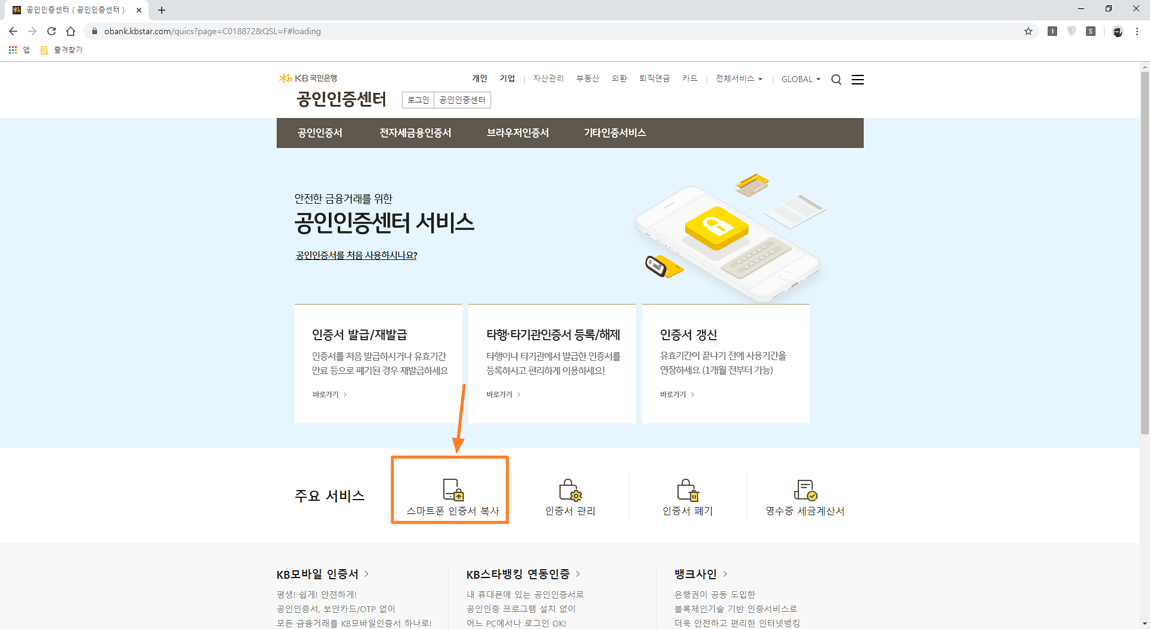The height and width of the screenshot is (629, 1150).
Task: Open the 인증서 발급/재발급 card title
Action: [359, 335]
